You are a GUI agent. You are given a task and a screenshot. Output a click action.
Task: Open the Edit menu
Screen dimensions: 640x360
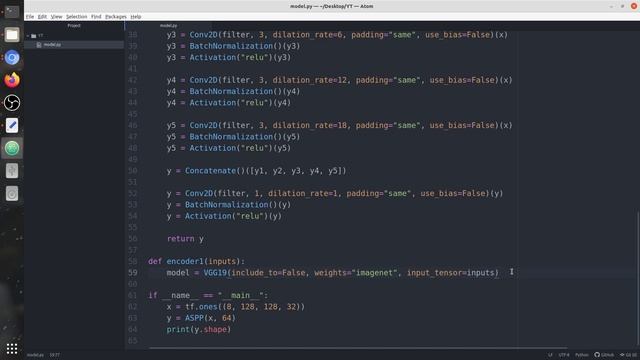42,17
